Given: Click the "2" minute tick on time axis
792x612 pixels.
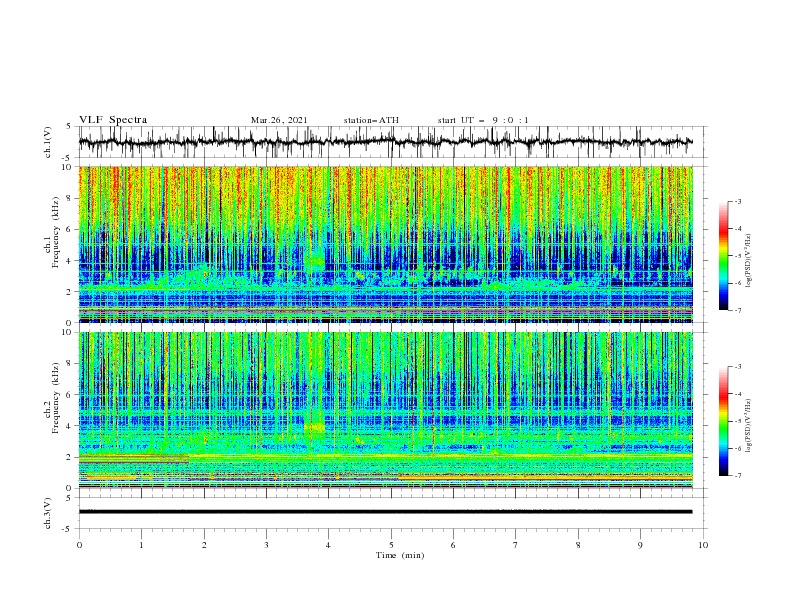Looking at the screenshot, I should (204, 545).
